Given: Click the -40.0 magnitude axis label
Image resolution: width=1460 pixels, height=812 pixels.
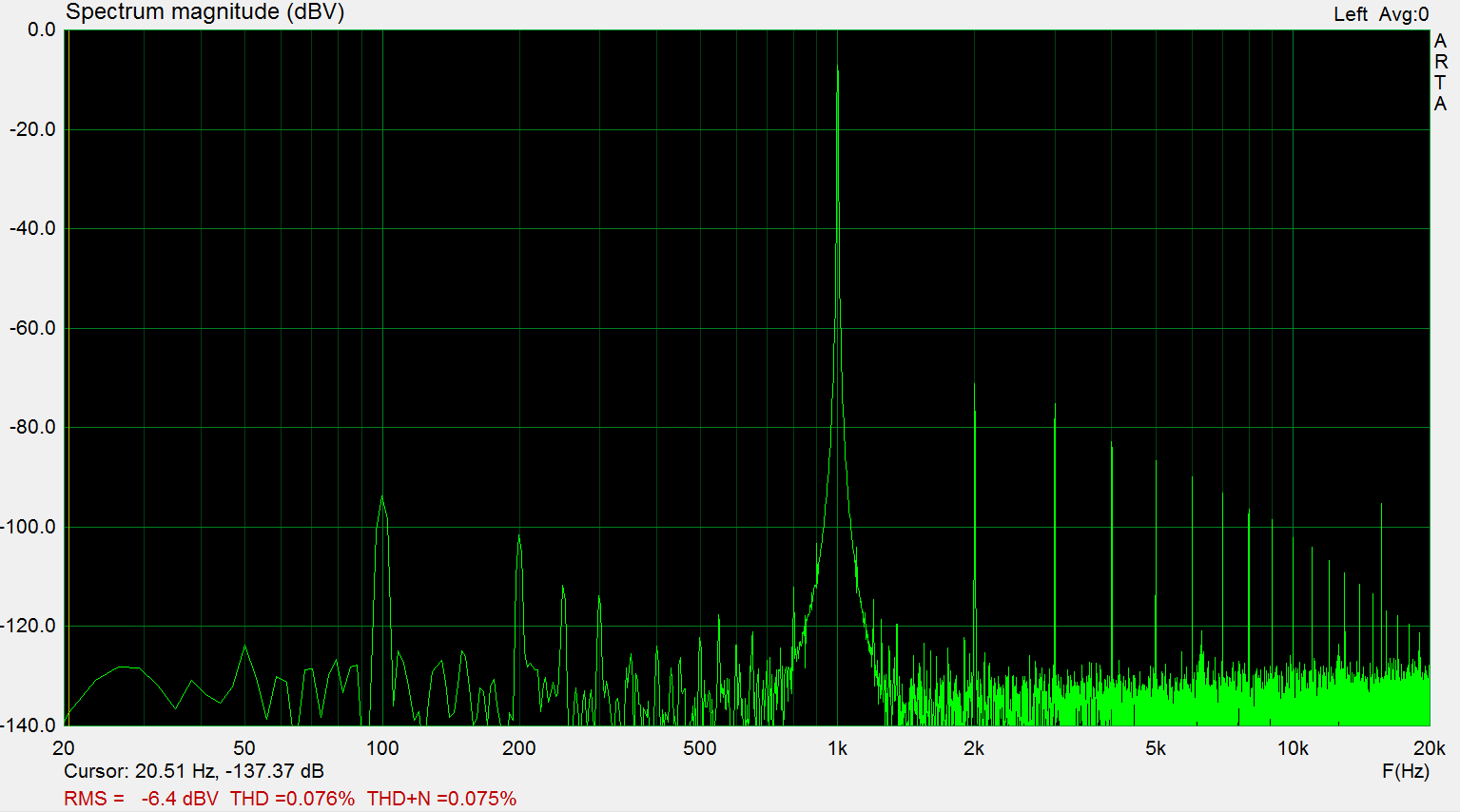Looking at the screenshot, I should pyautogui.click(x=32, y=229).
